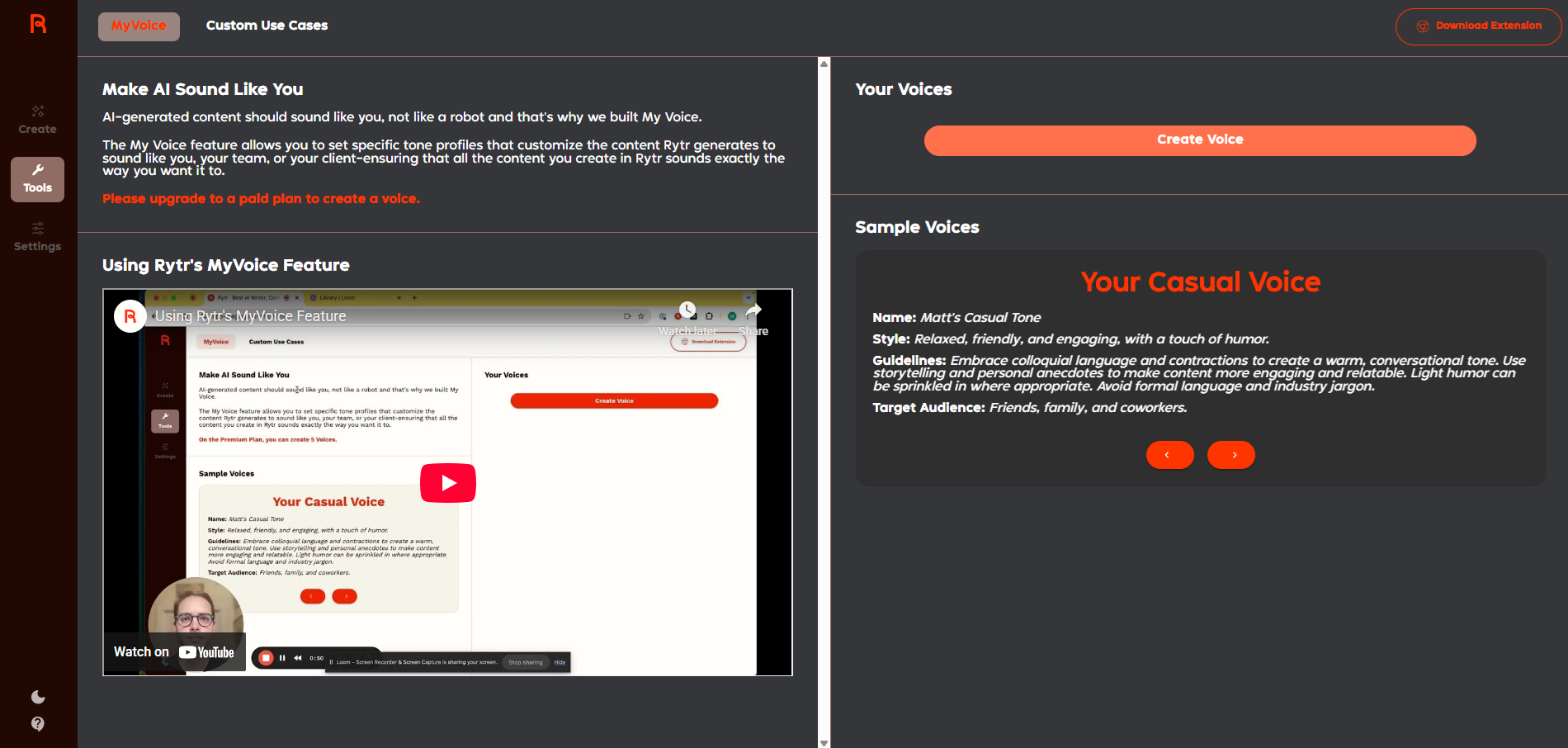Screen dimensions: 1568x748
Task: Open the Create section from sidebar
Action: pyautogui.click(x=37, y=116)
